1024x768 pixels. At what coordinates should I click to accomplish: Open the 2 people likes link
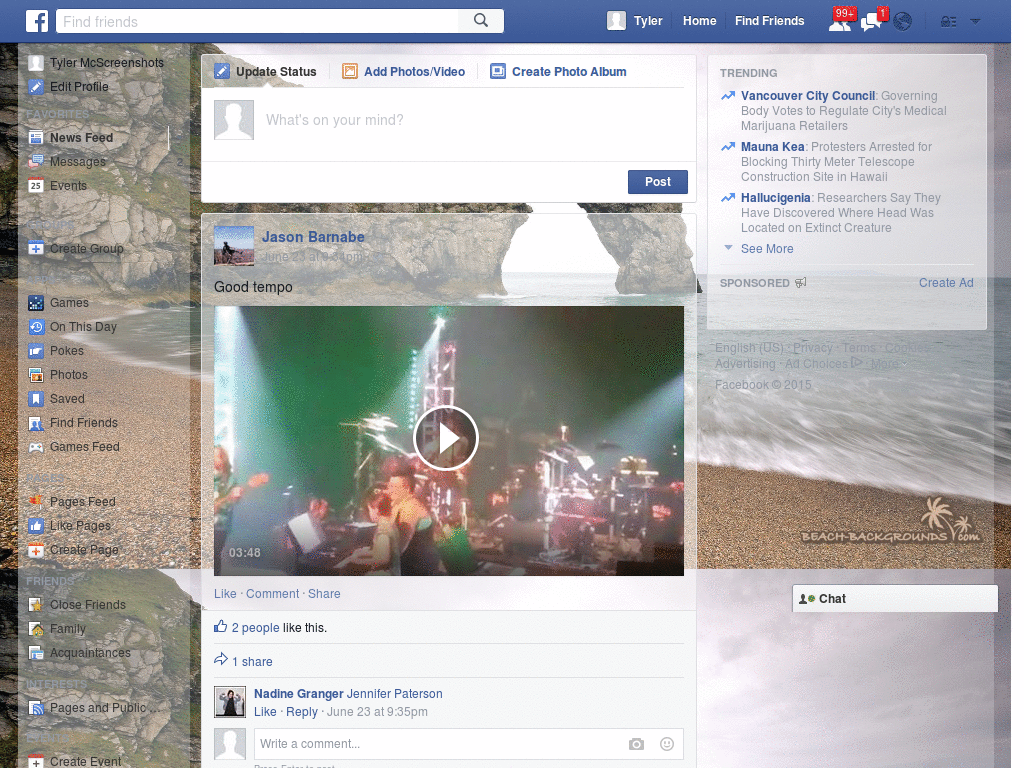(x=255, y=628)
